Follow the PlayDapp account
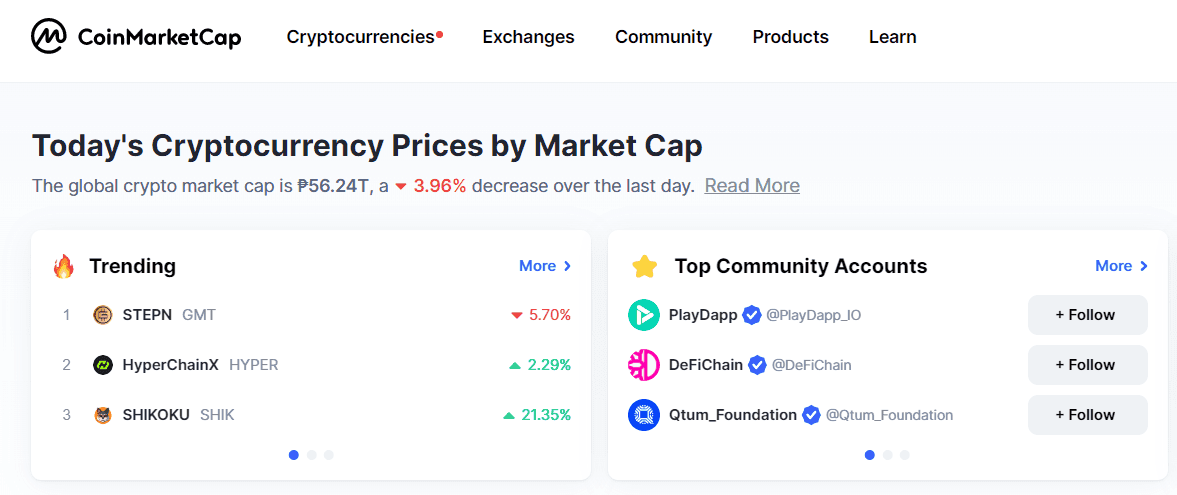1177x495 pixels. (x=1087, y=315)
